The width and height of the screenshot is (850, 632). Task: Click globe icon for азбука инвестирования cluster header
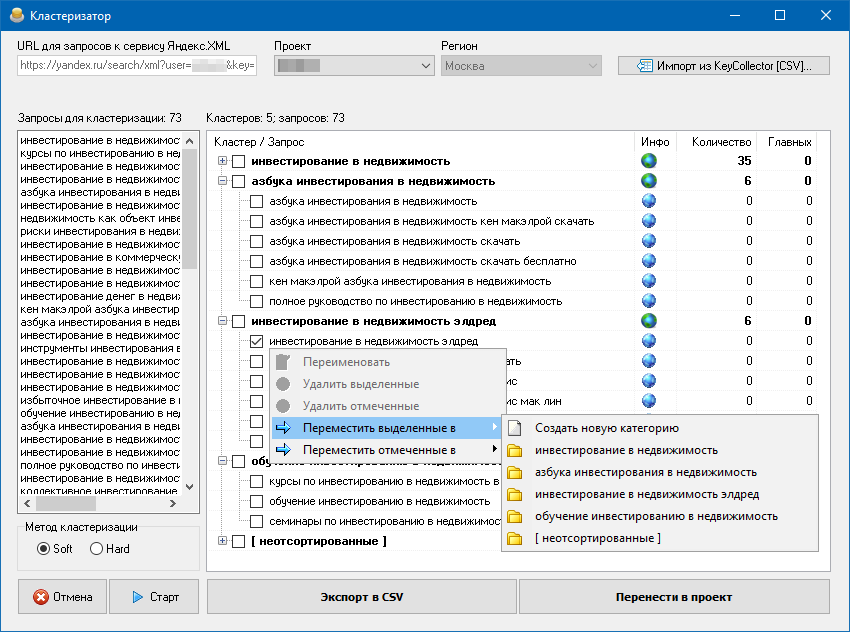tap(648, 181)
